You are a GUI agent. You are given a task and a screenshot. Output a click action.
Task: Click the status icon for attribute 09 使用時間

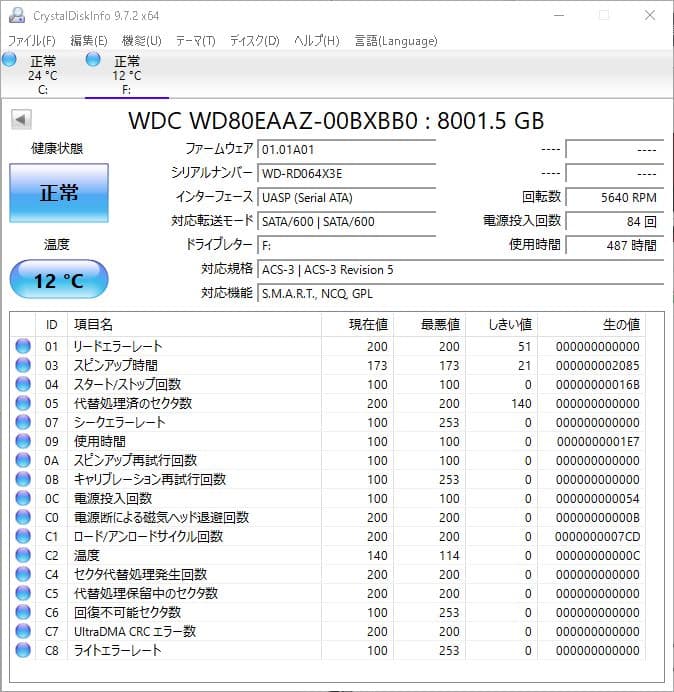tap(23, 441)
